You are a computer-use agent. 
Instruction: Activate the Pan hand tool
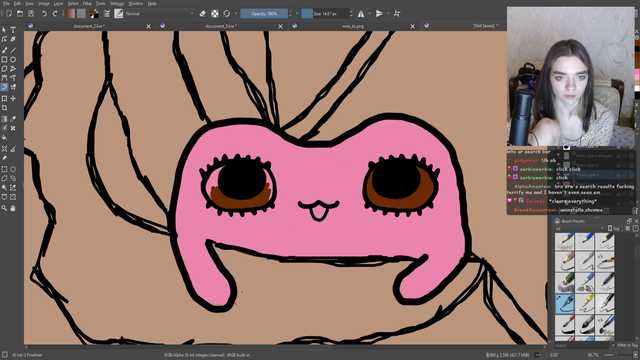pos(13,208)
